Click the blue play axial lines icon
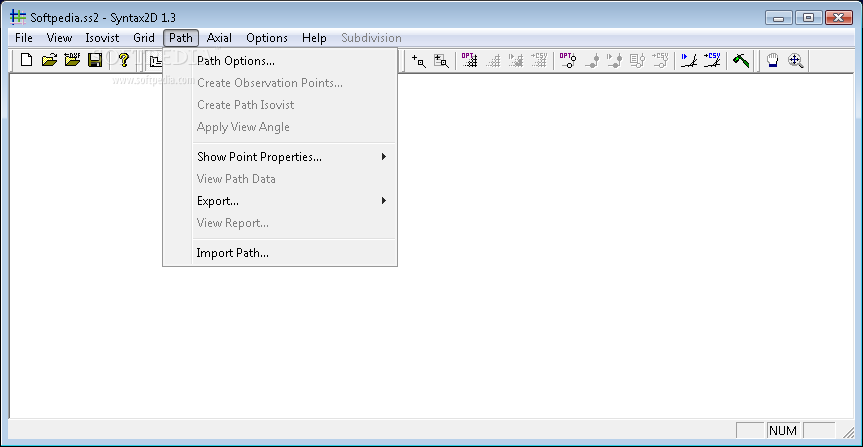 pyautogui.click(x=689, y=61)
